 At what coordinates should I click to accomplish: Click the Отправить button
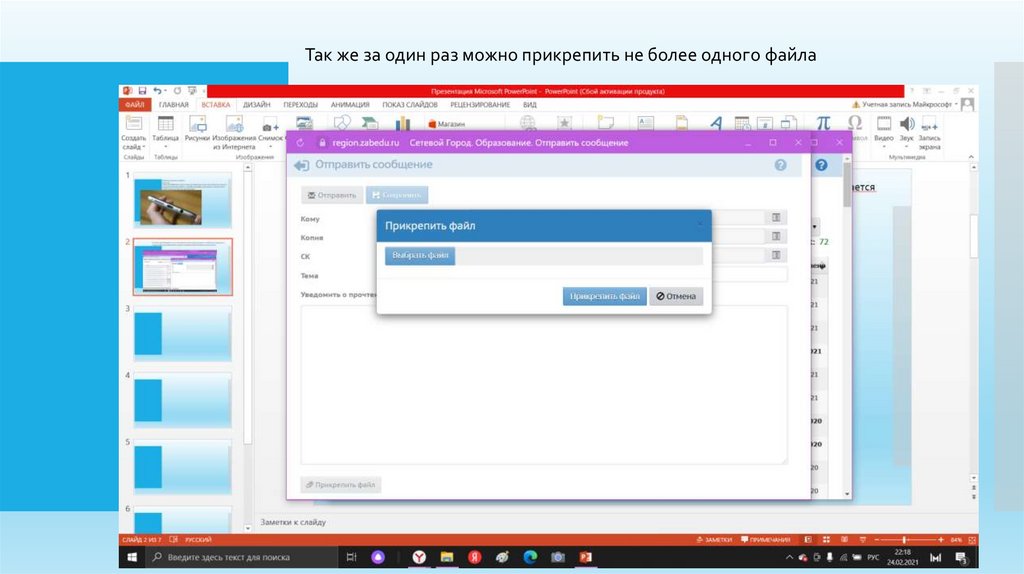332,195
